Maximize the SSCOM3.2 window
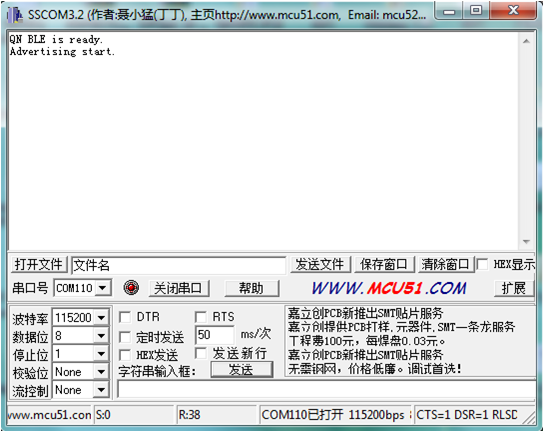Screen dimensions: 544x432 click(x=476, y=11)
